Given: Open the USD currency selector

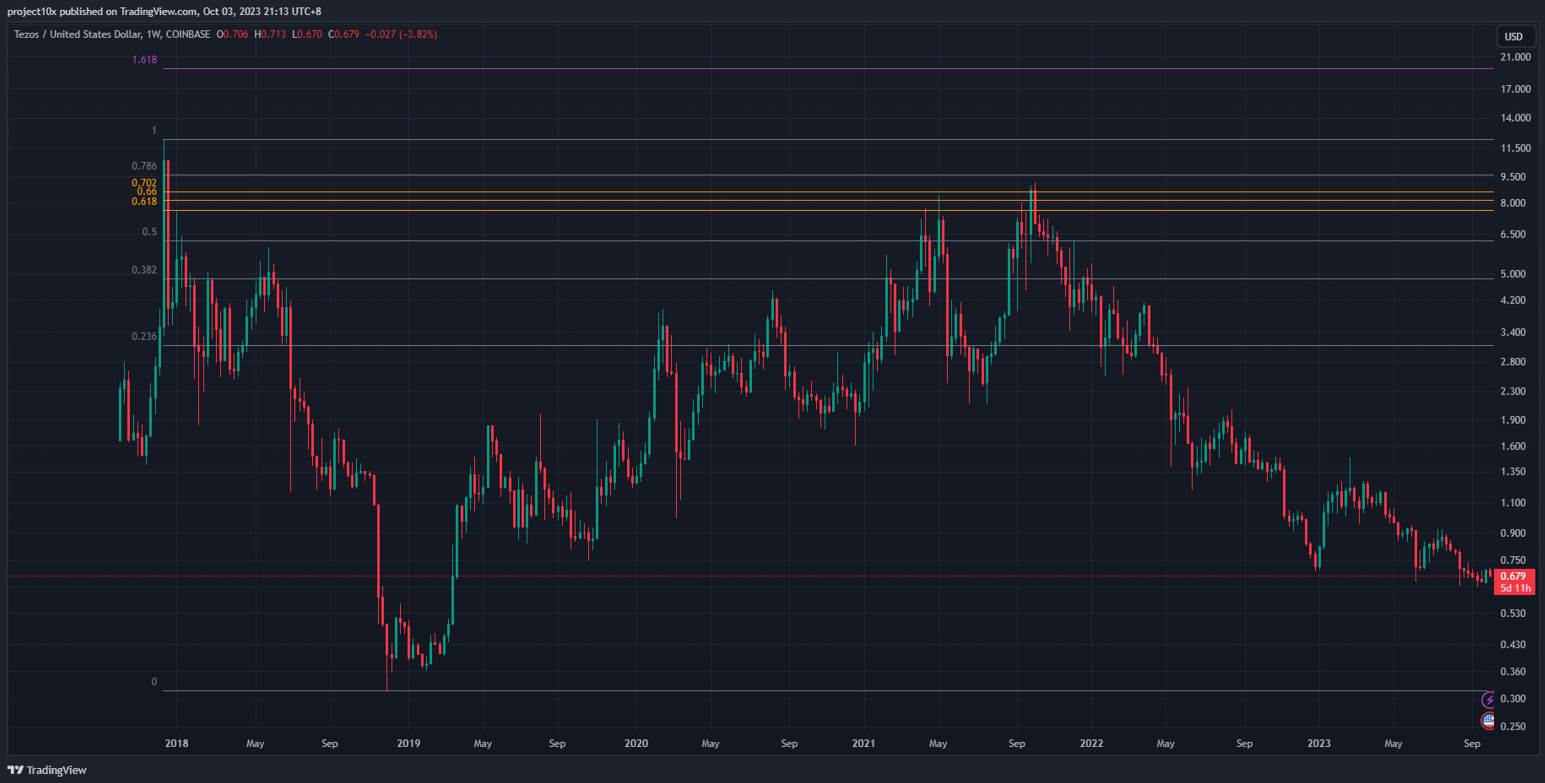Looking at the screenshot, I should [1514, 37].
